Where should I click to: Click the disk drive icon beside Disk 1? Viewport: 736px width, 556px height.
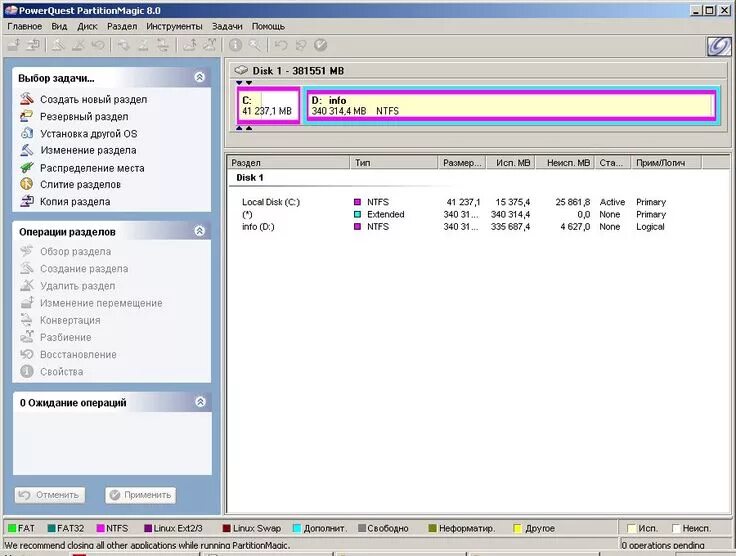click(x=241, y=70)
